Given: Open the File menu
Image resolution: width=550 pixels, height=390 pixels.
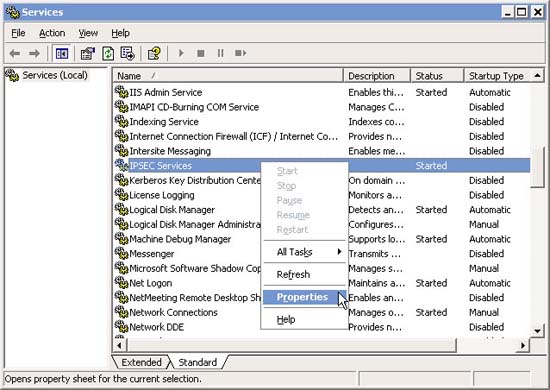Looking at the screenshot, I should click(x=18, y=33).
